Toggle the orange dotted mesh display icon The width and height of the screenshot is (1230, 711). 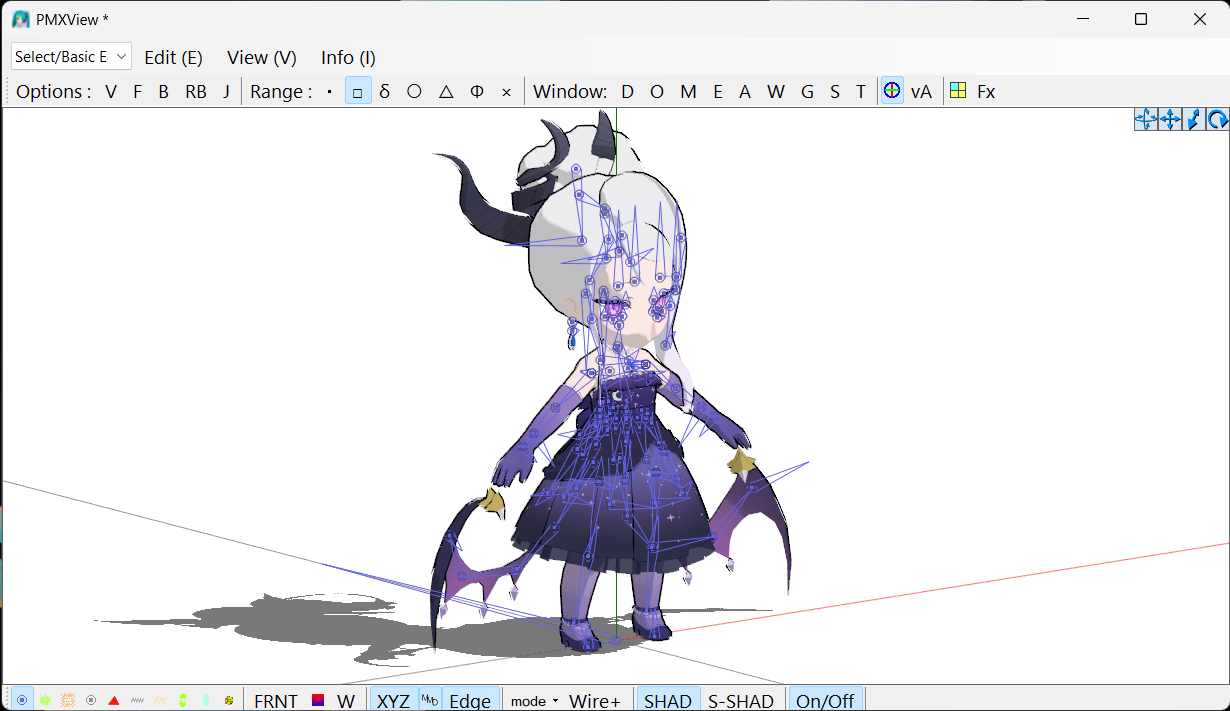click(68, 700)
